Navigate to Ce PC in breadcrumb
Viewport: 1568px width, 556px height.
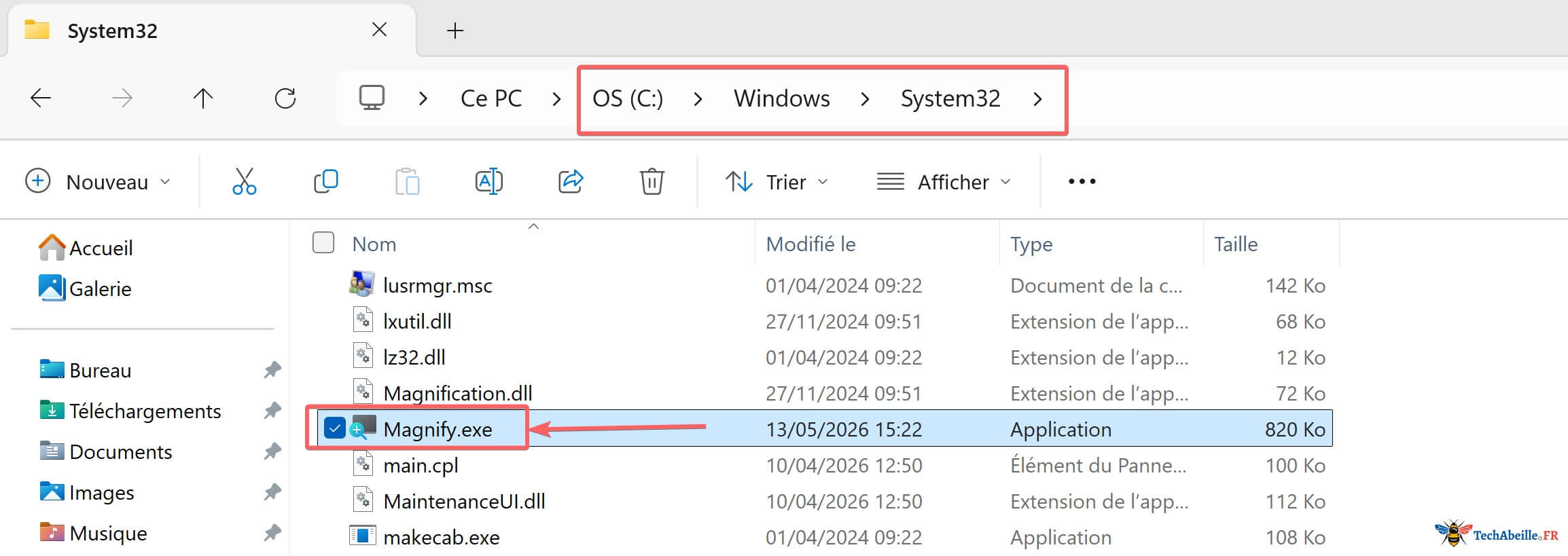tap(491, 99)
